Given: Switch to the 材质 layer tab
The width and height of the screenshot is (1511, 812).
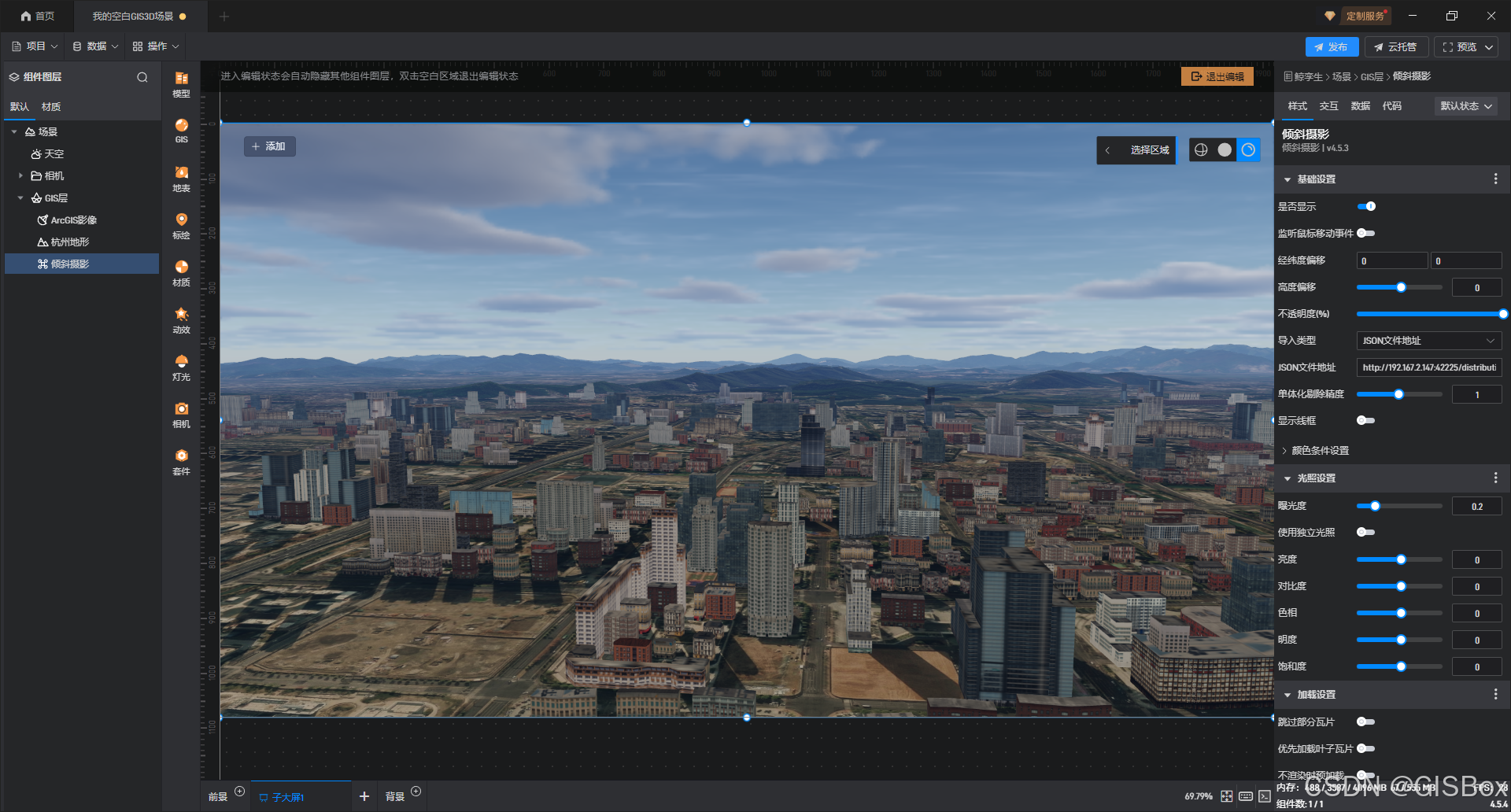Looking at the screenshot, I should coord(51,107).
